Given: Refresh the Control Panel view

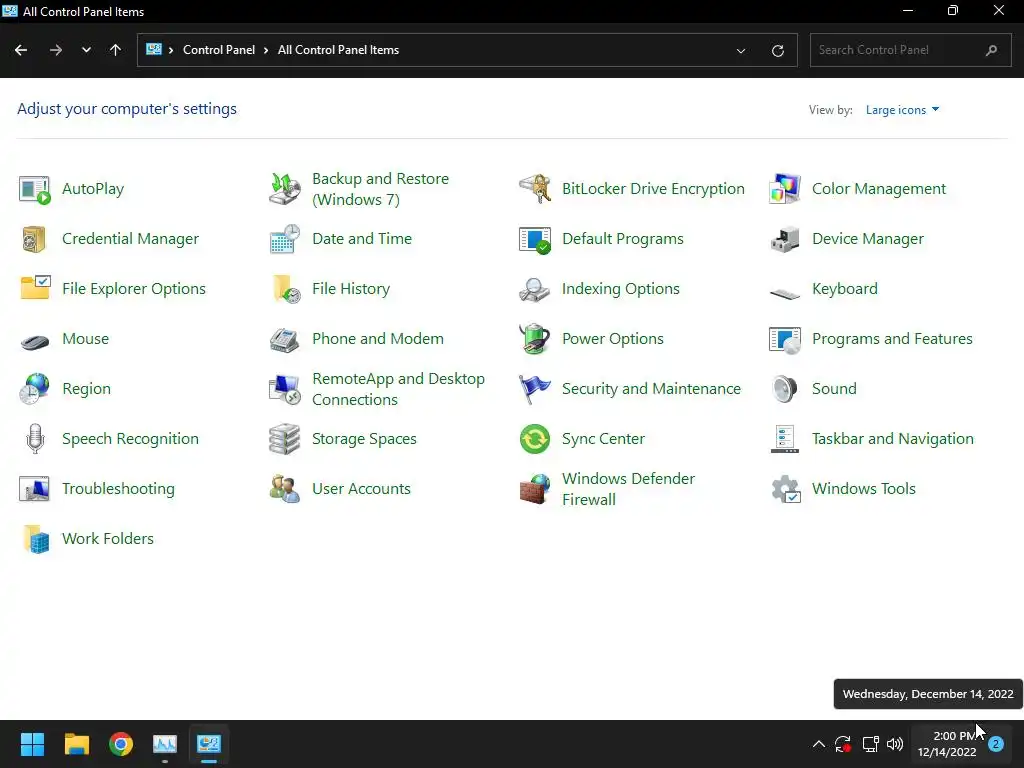Looking at the screenshot, I should (777, 50).
